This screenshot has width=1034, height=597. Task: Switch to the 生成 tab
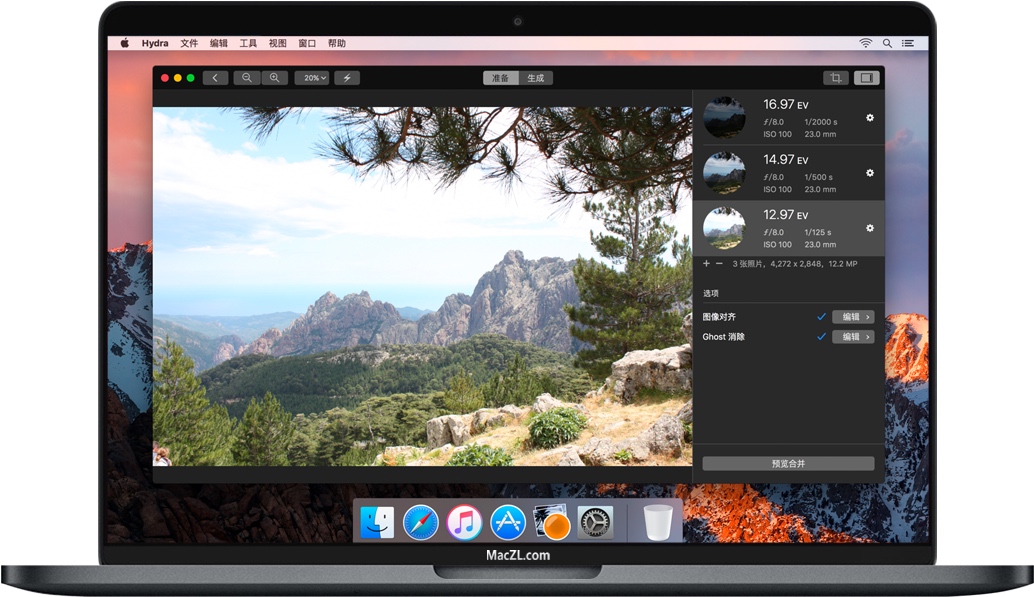pyautogui.click(x=535, y=77)
